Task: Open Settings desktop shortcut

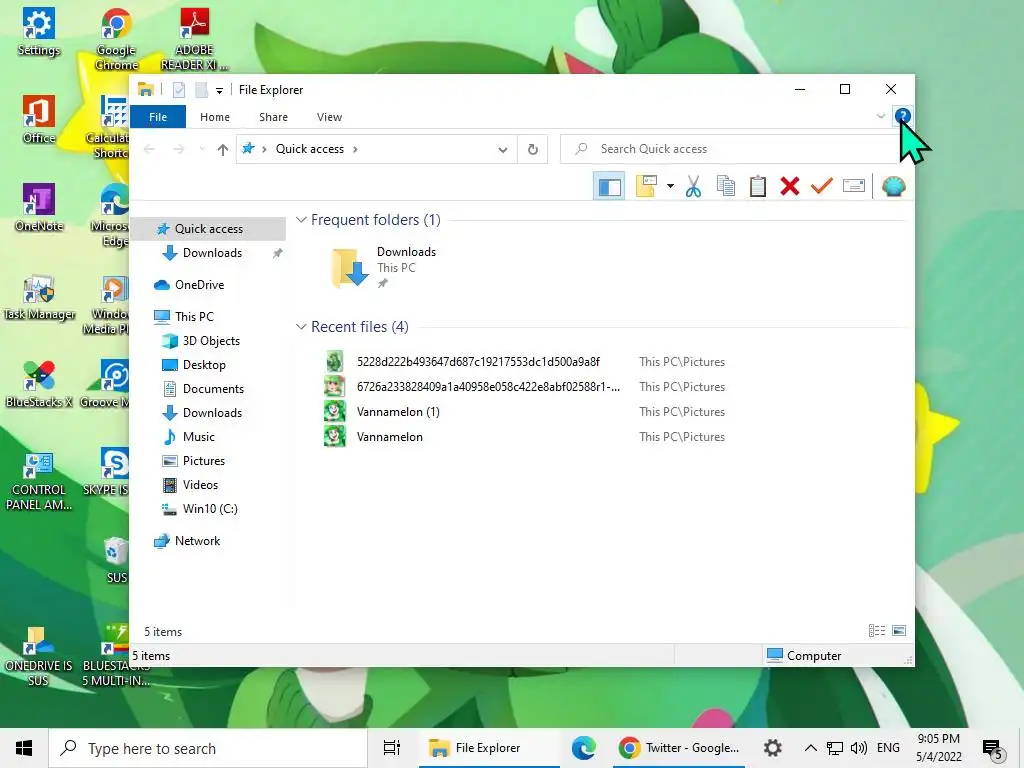Action: point(38,33)
